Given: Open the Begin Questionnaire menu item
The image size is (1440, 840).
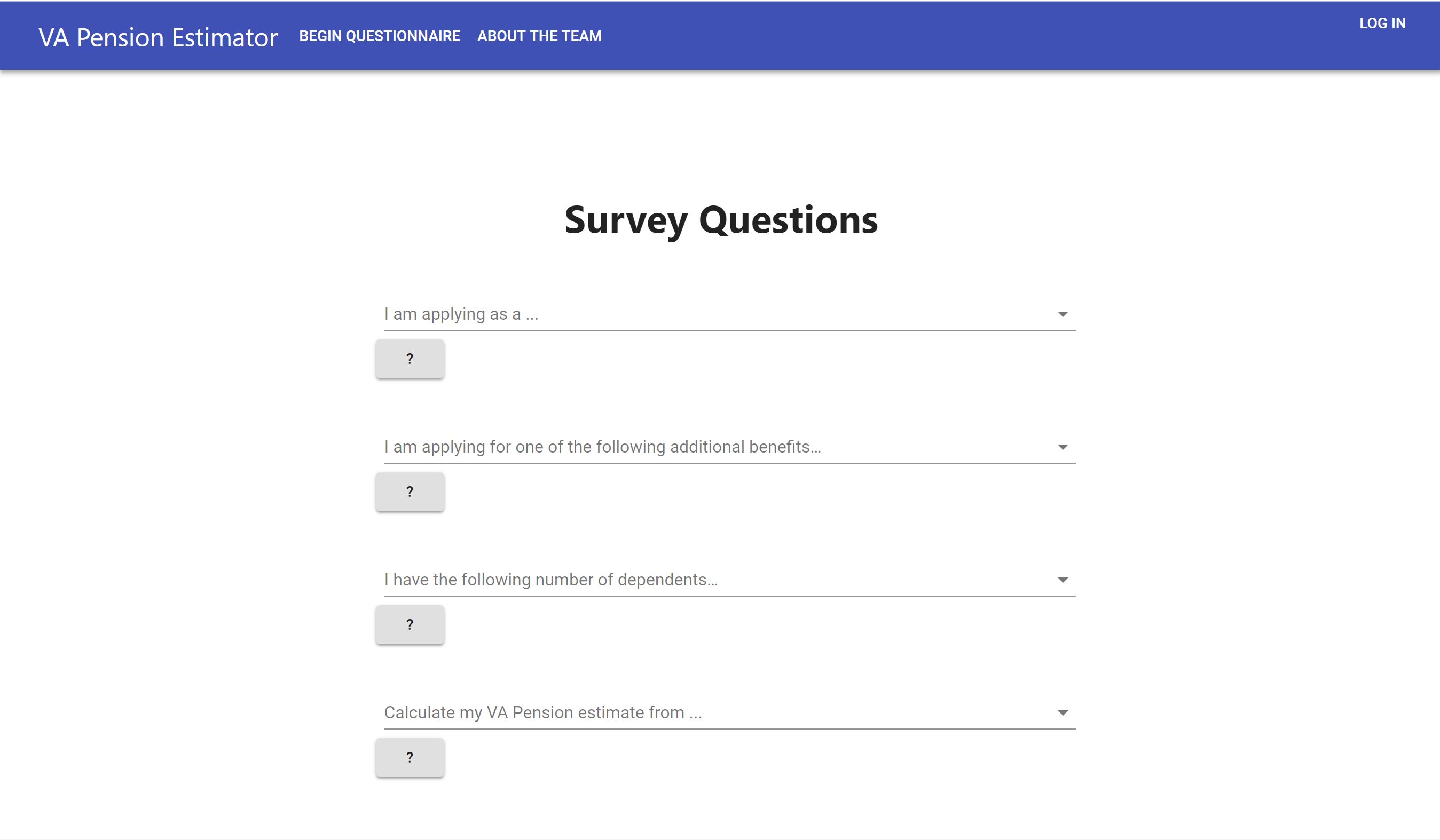Looking at the screenshot, I should pos(380,35).
